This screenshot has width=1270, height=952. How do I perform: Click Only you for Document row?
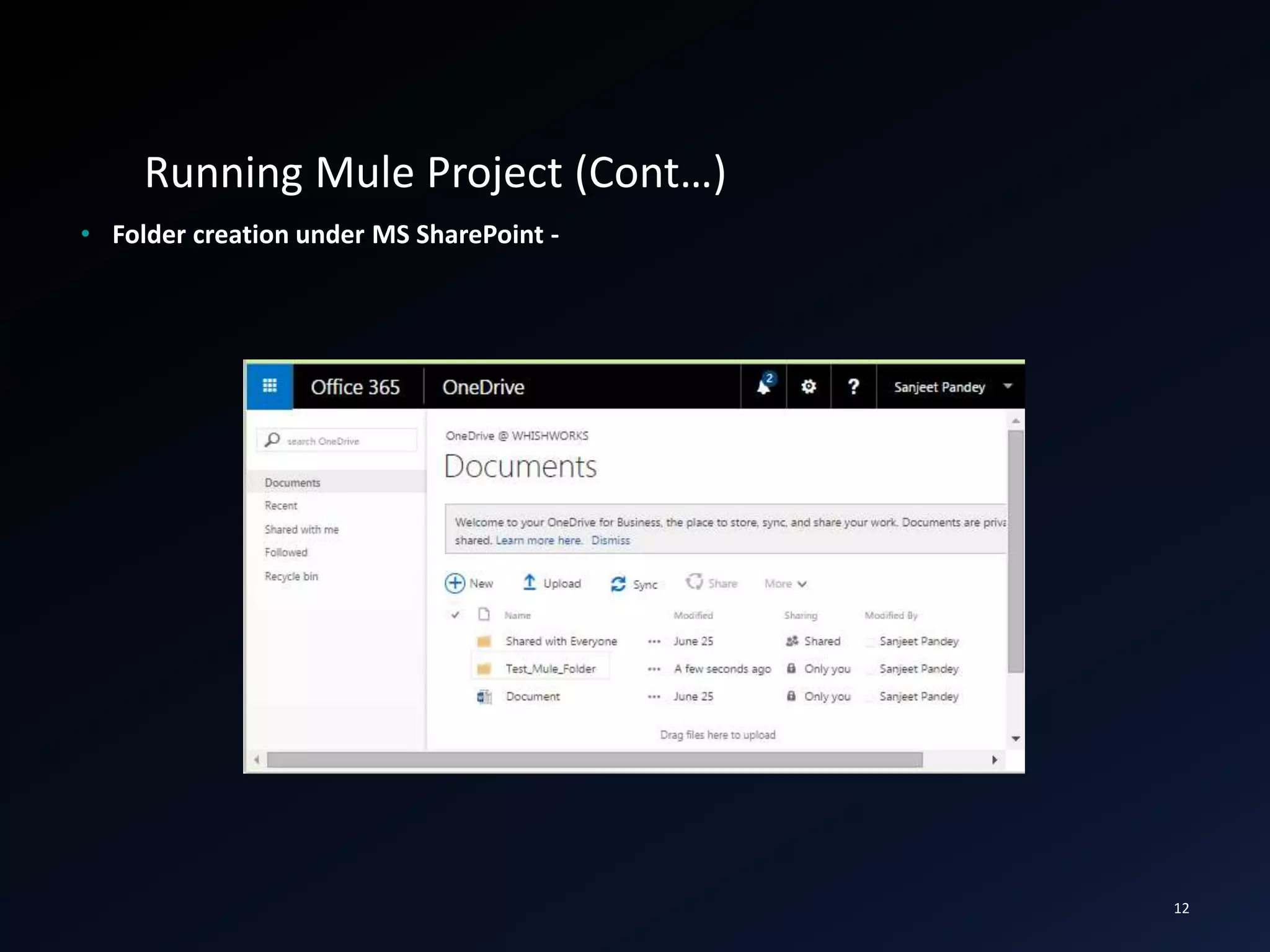pos(827,697)
